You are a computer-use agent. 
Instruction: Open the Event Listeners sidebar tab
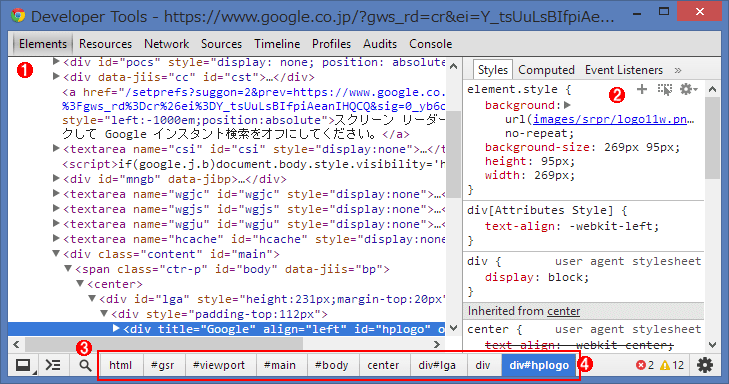point(624,70)
